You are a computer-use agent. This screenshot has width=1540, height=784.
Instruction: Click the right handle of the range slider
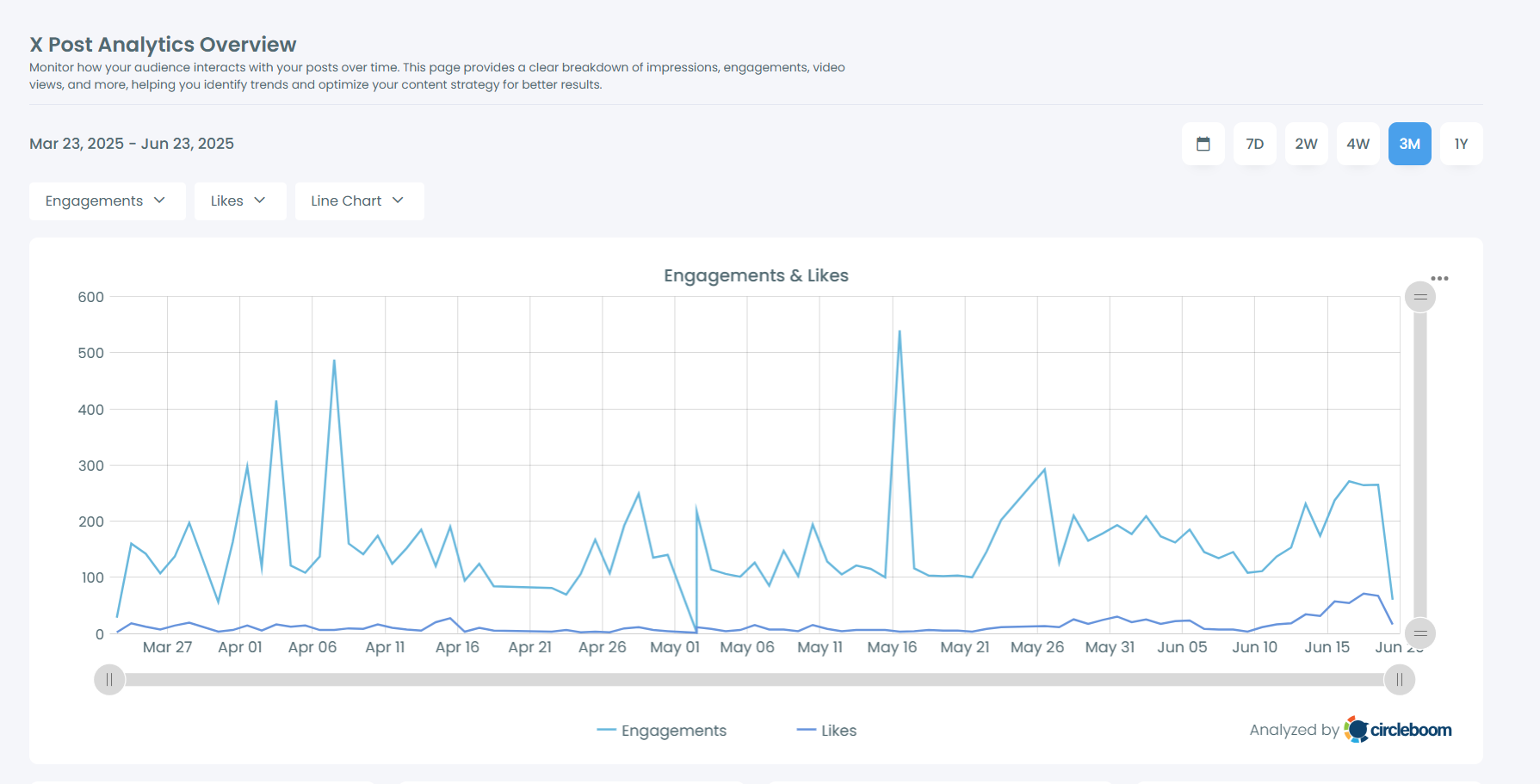(1399, 679)
